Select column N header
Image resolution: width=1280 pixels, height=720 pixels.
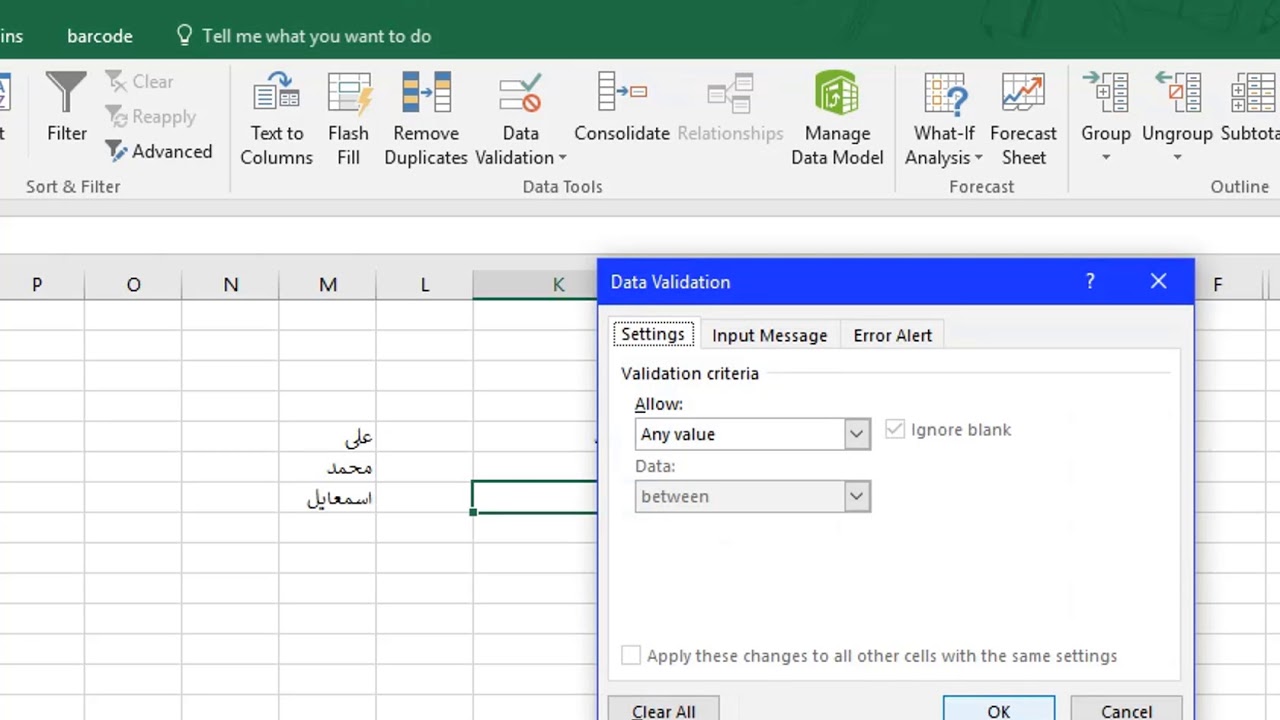click(231, 285)
